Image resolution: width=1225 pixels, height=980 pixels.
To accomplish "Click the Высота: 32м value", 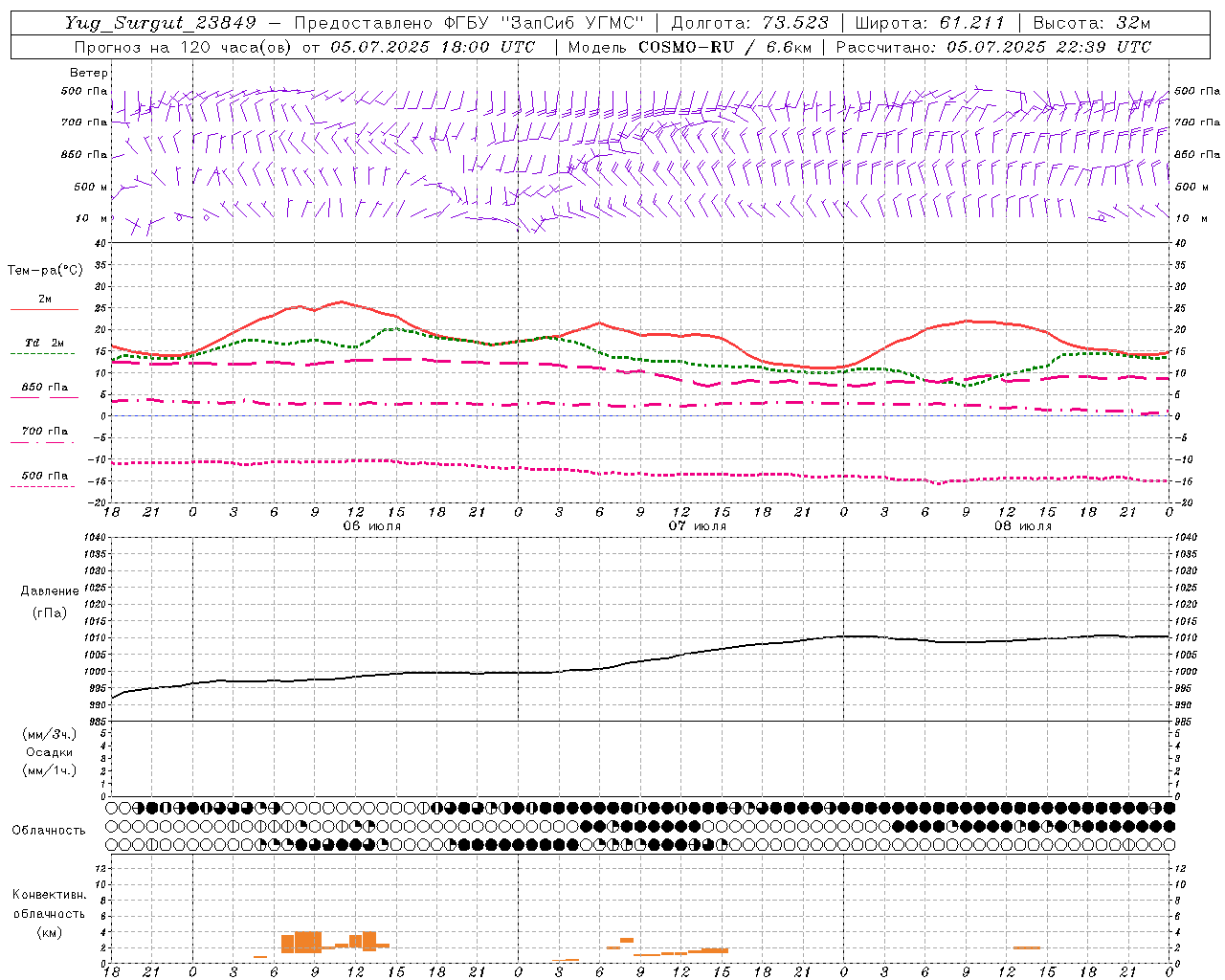I will (1091, 23).
